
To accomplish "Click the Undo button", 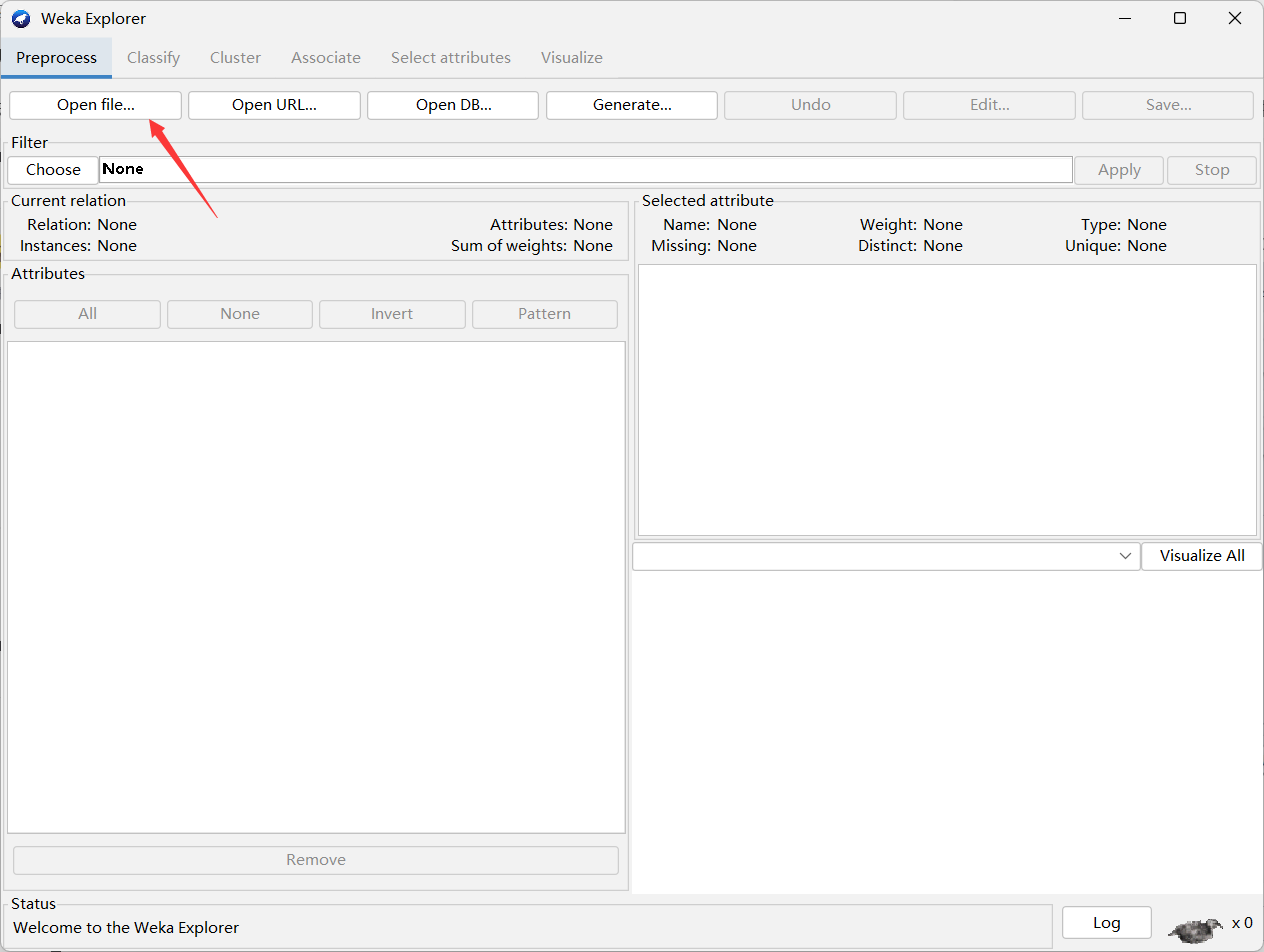I will [x=811, y=105].
